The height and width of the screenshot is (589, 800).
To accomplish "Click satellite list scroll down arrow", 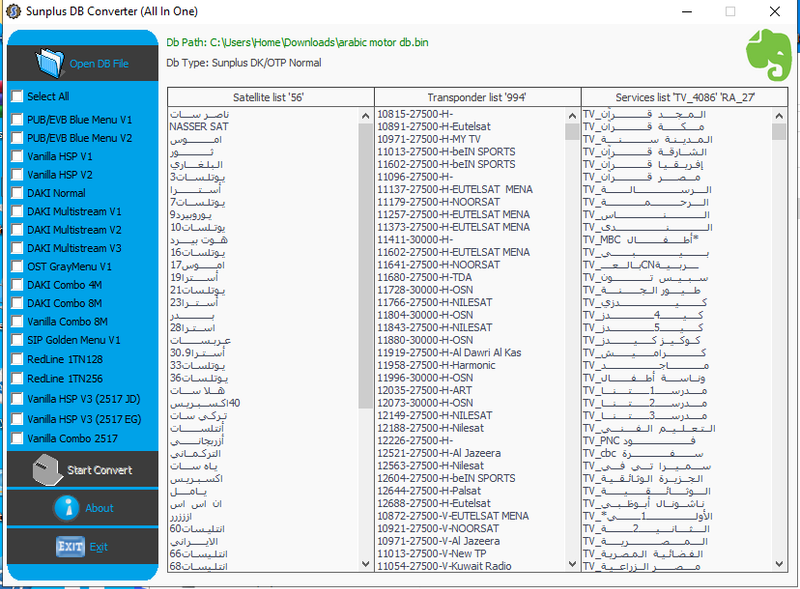I will pyautogui.click(x=365, y=563).
